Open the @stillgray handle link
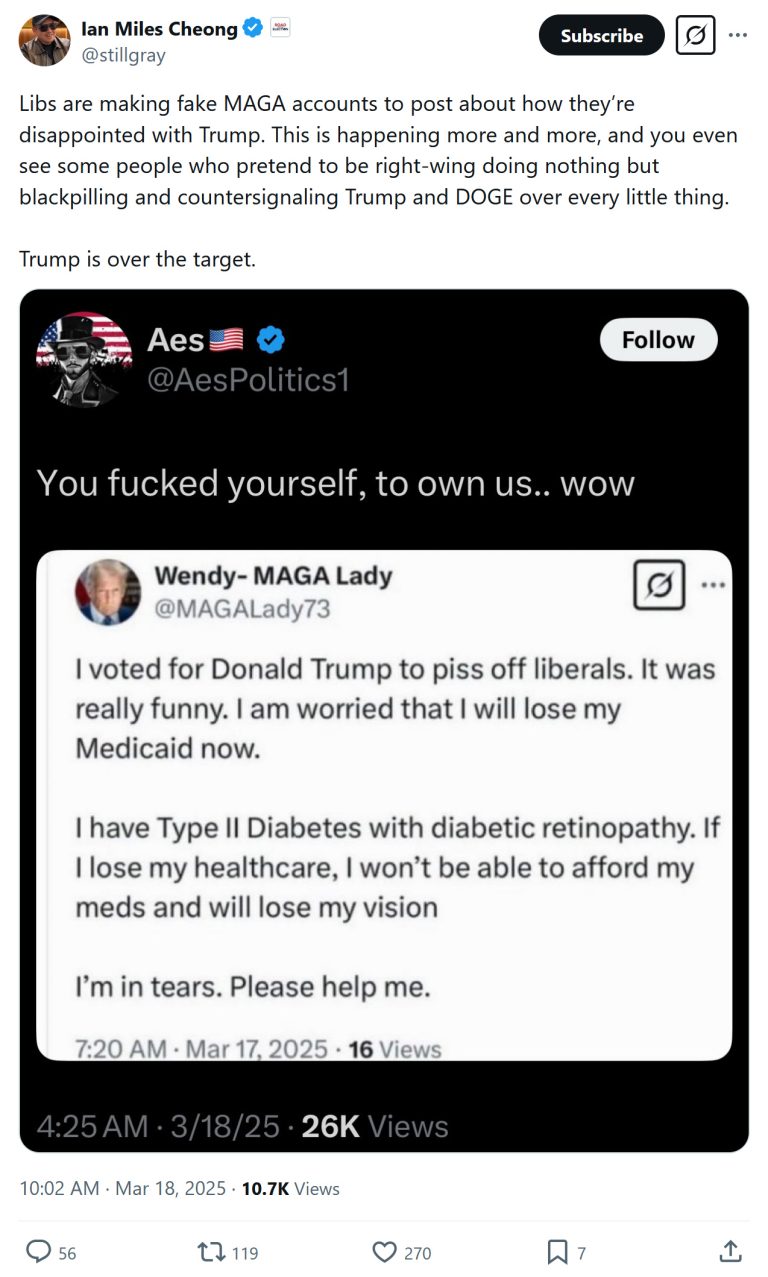The image size is (768, 1277). coord(123,56)
